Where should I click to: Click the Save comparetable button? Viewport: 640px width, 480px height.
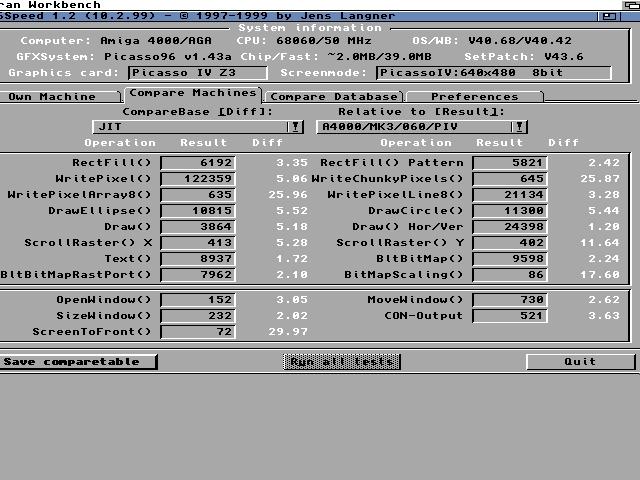click(x=78, y=362)
